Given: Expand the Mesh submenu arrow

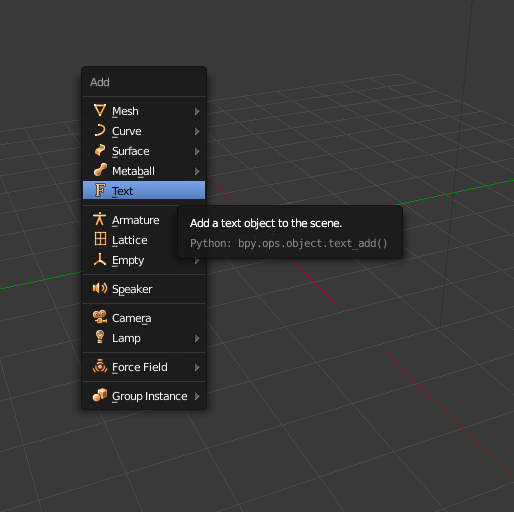Looking at the screenshot, I should point(197,111).
